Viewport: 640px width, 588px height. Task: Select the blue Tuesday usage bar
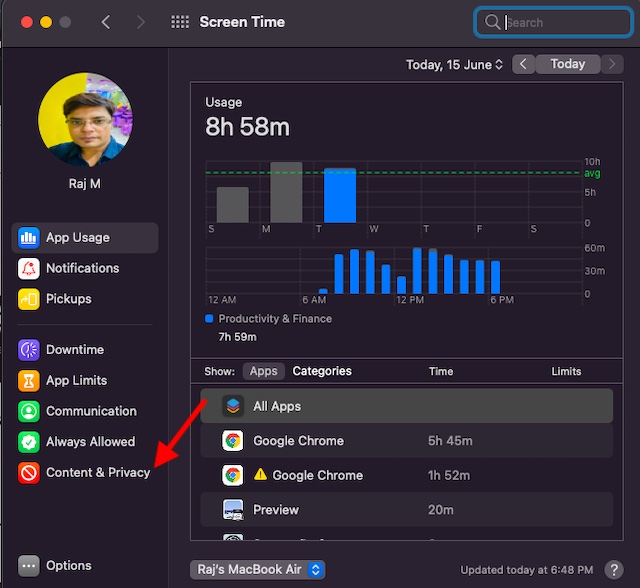pos(340,195)
